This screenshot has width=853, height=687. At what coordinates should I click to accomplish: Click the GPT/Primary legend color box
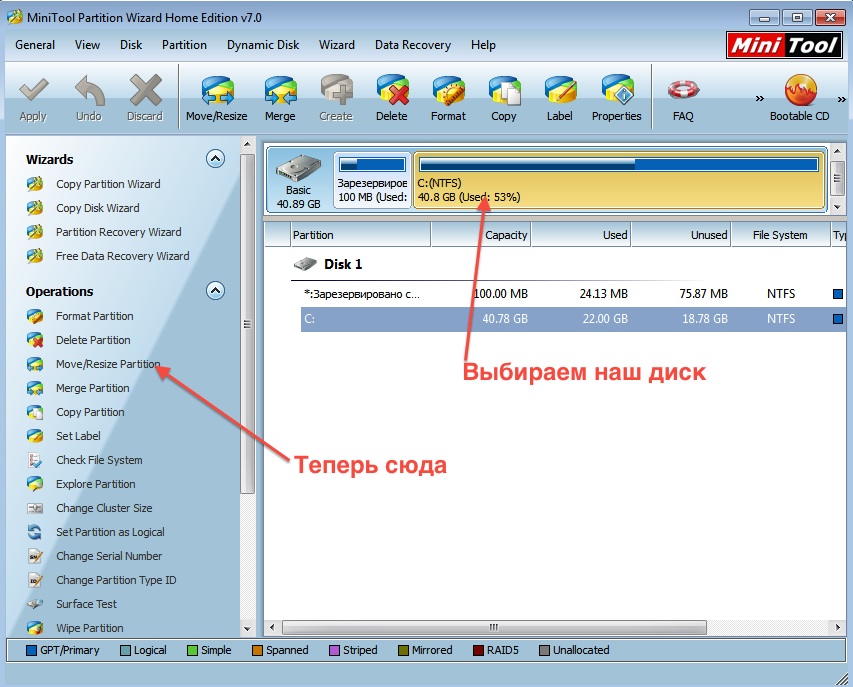[31, 650]
